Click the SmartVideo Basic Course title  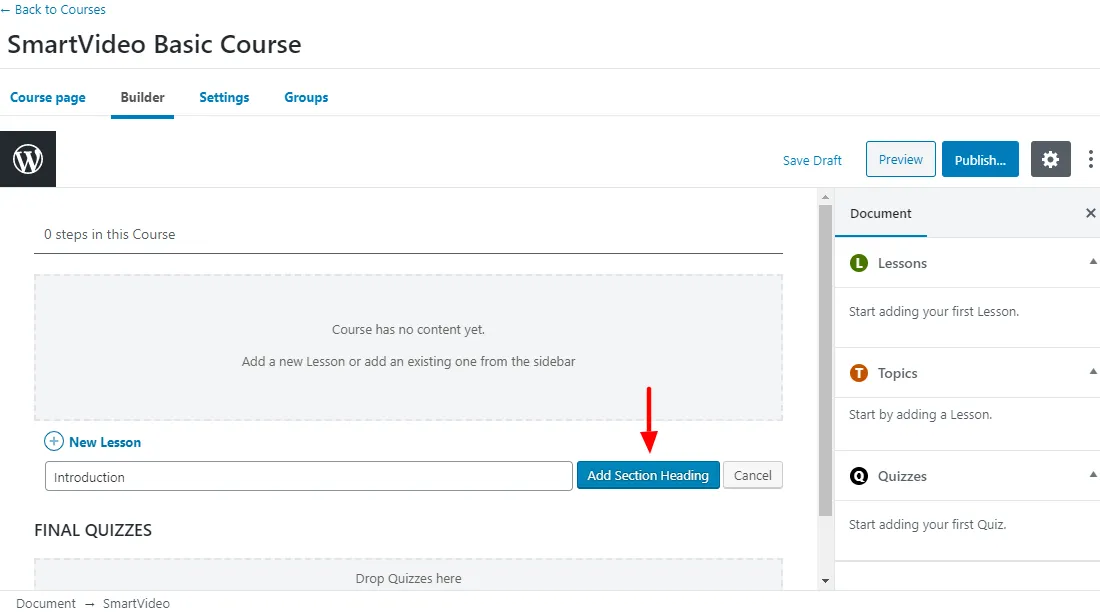(154, 44)
